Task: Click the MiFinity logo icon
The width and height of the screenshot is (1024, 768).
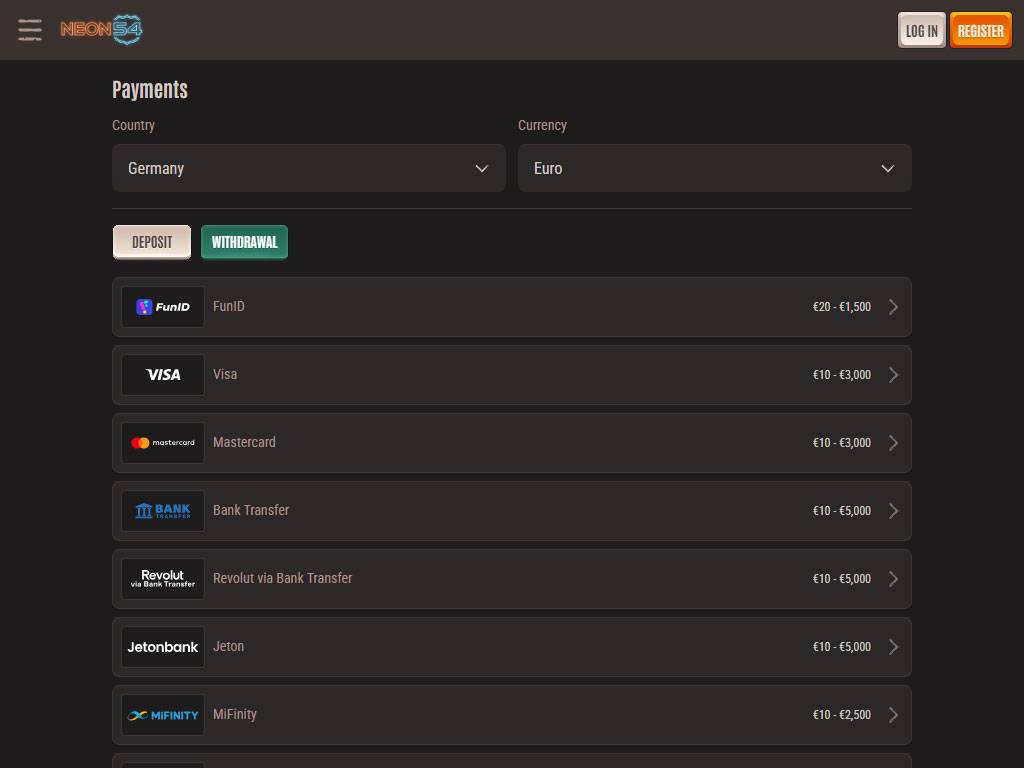Action: click(163, 714)
